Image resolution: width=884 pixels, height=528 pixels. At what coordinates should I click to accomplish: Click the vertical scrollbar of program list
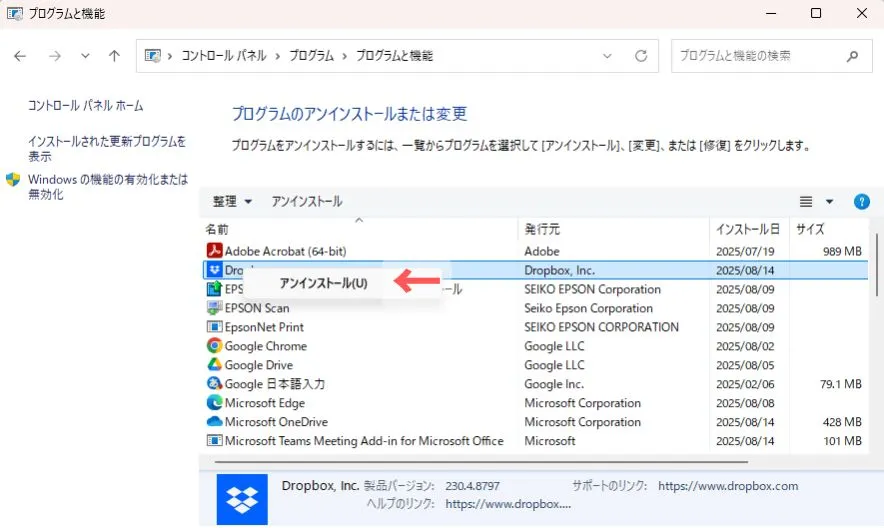pos(876,265)
